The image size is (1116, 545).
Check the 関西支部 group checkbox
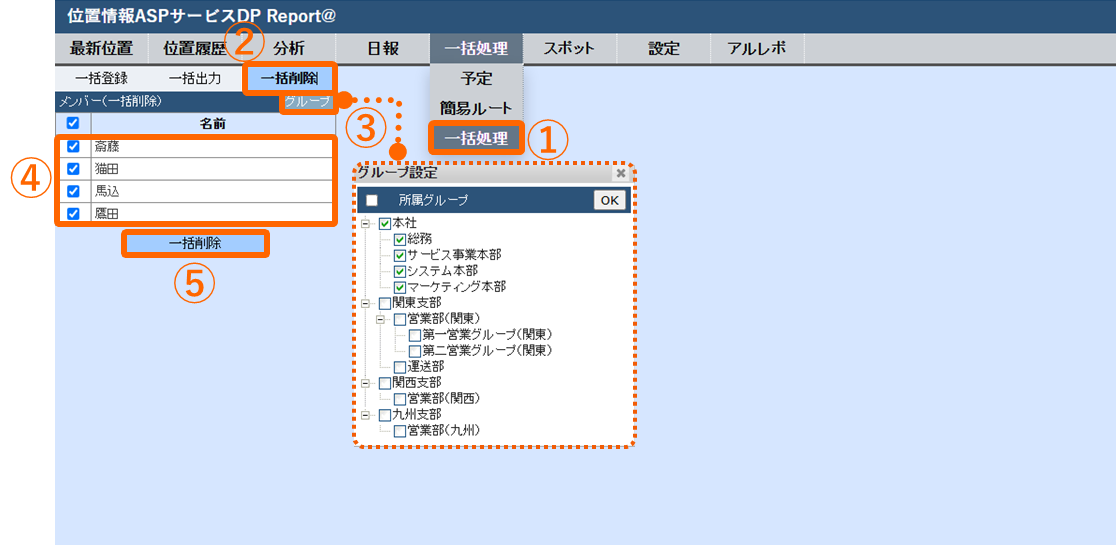point(385,383)
